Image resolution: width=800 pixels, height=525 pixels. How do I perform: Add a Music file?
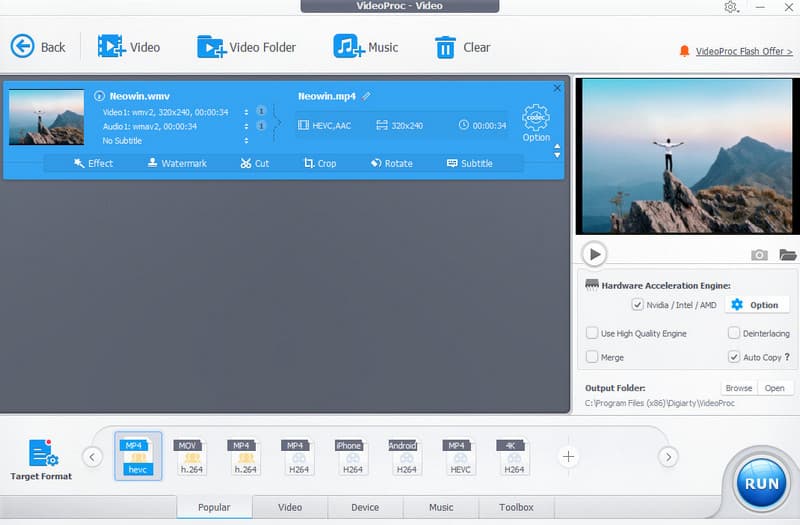click(348, 46)
